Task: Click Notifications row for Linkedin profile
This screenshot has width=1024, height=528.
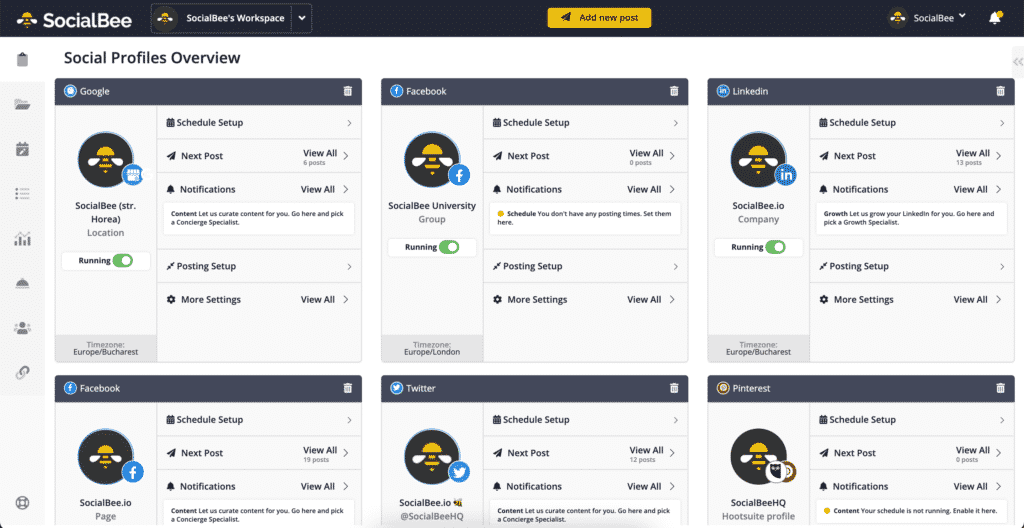Action: (x=912, y=190)
